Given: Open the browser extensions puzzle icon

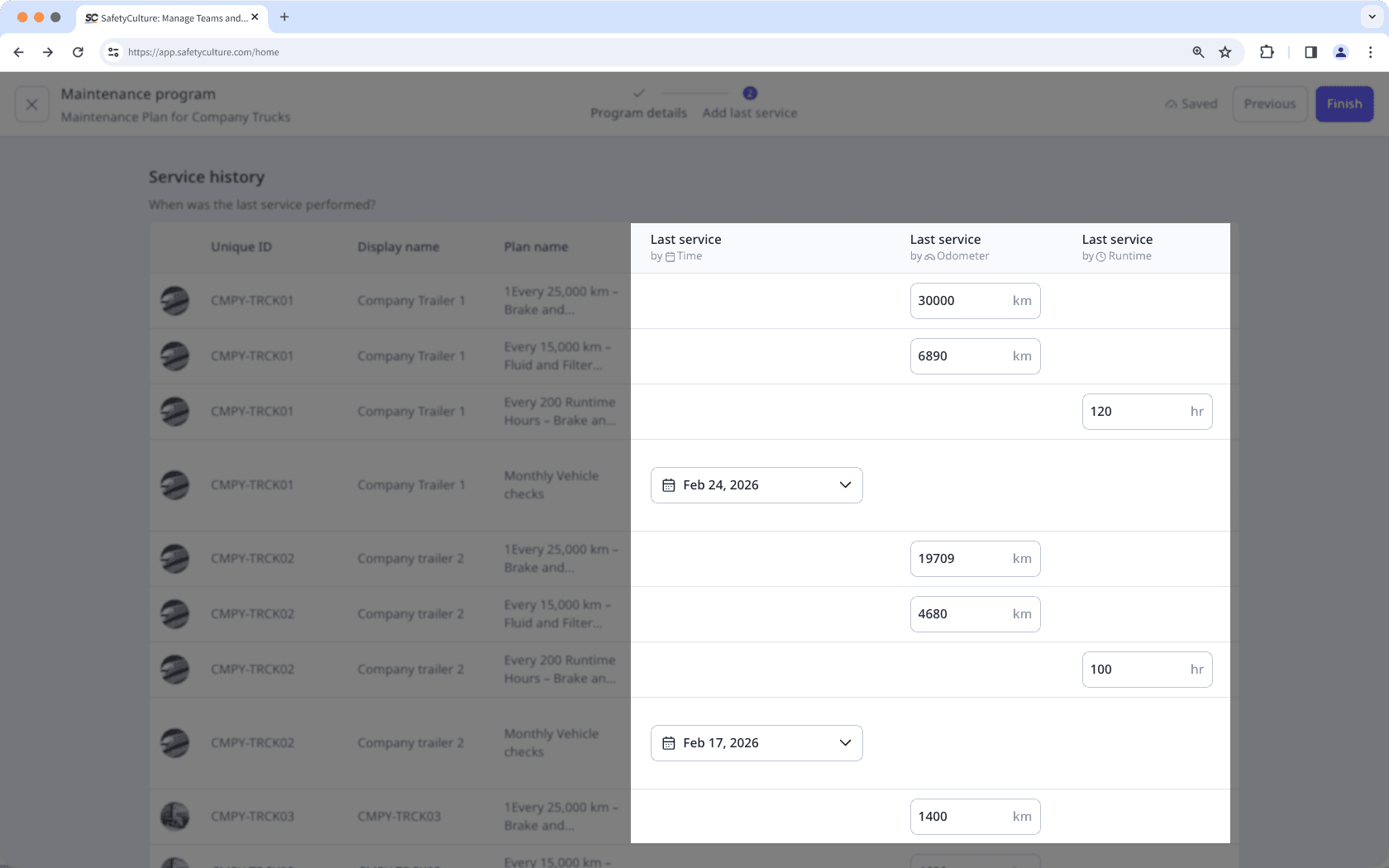Looking at the screenshot, I should [x=1267, y=51].
